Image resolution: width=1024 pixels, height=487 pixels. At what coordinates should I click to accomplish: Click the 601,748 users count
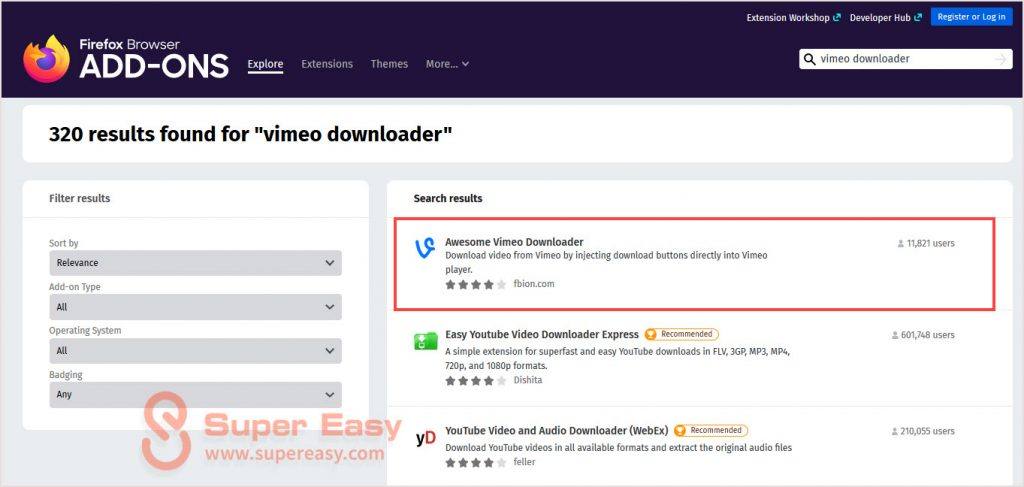(x=923, y=335)
